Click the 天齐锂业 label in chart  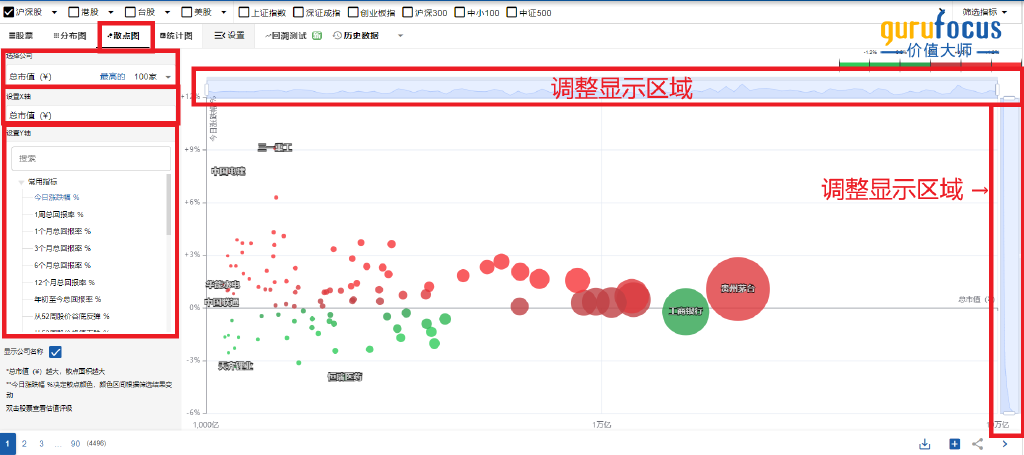[235, 366]
